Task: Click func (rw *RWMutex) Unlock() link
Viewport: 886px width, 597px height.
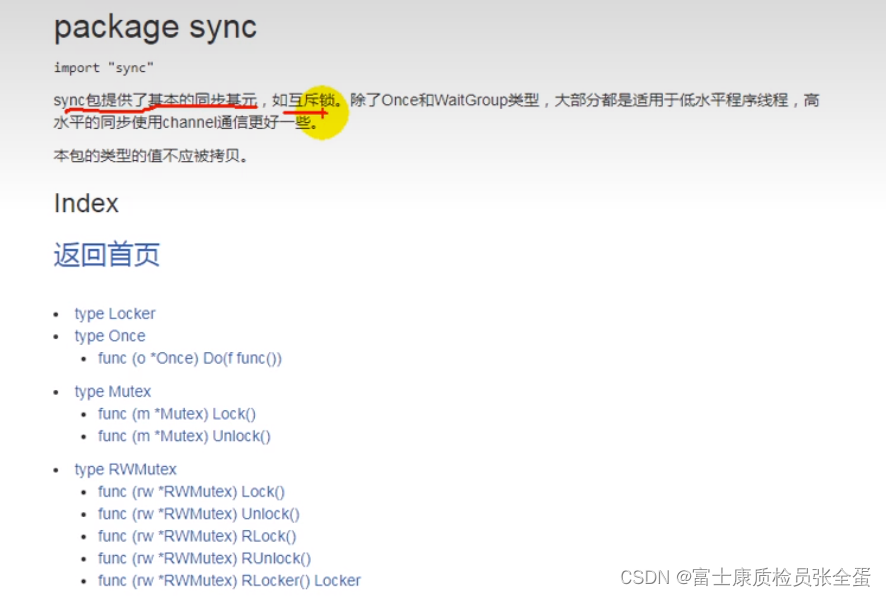Action: tap(198, 513)
